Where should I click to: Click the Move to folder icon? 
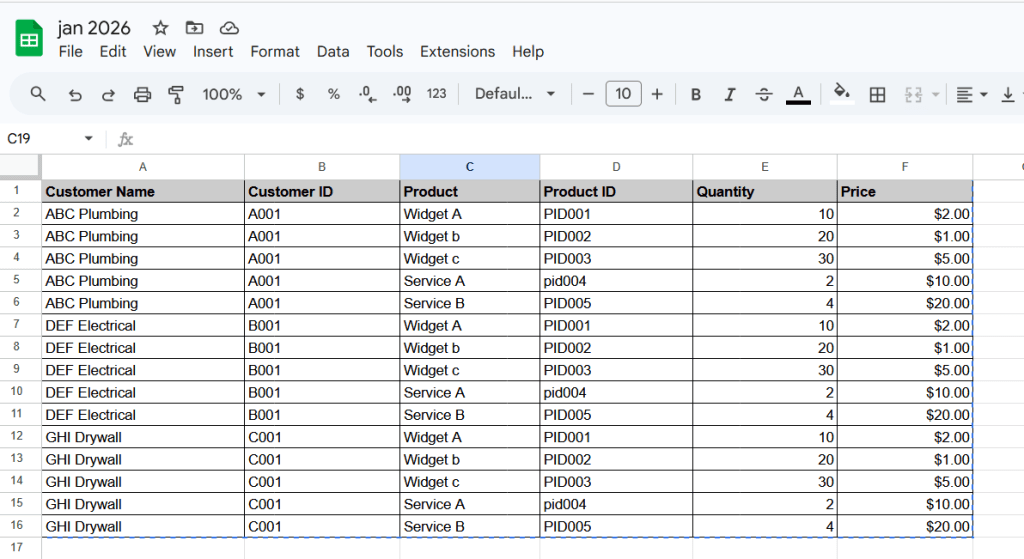pyautogui.click(x=194, y=28)
